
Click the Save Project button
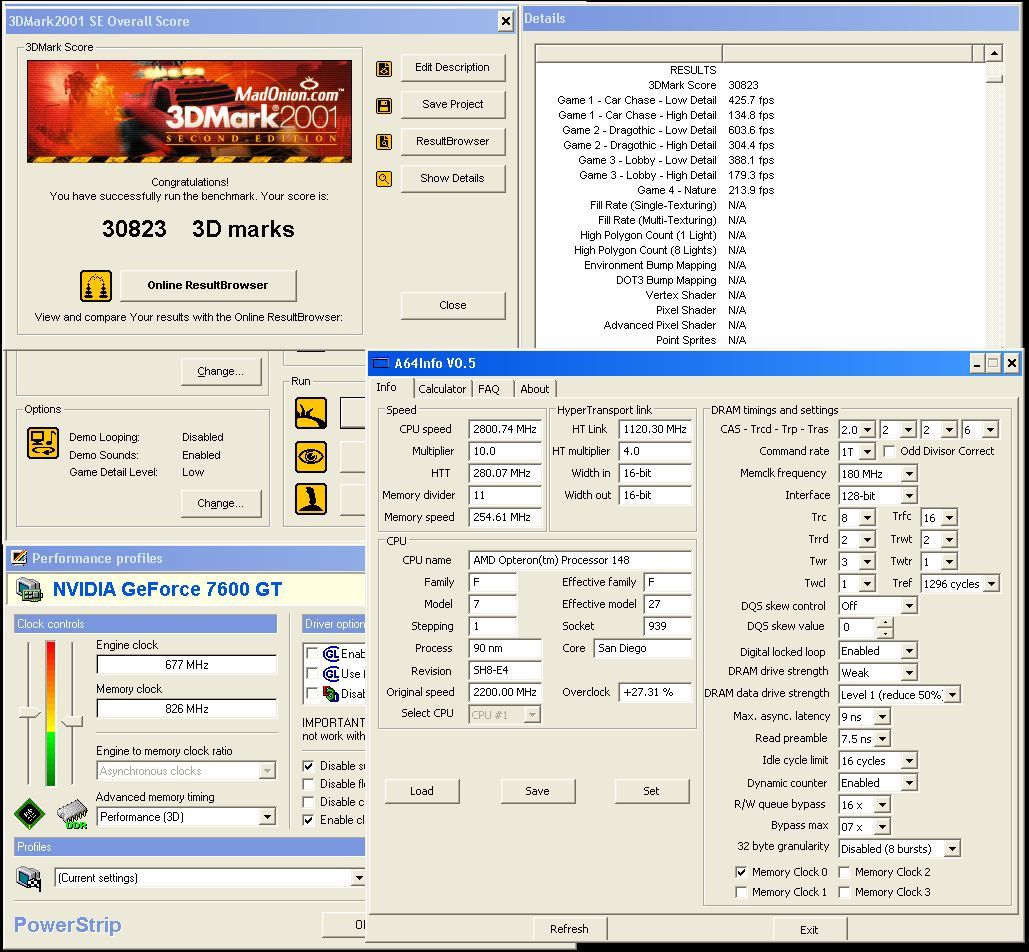coord(453,104)
